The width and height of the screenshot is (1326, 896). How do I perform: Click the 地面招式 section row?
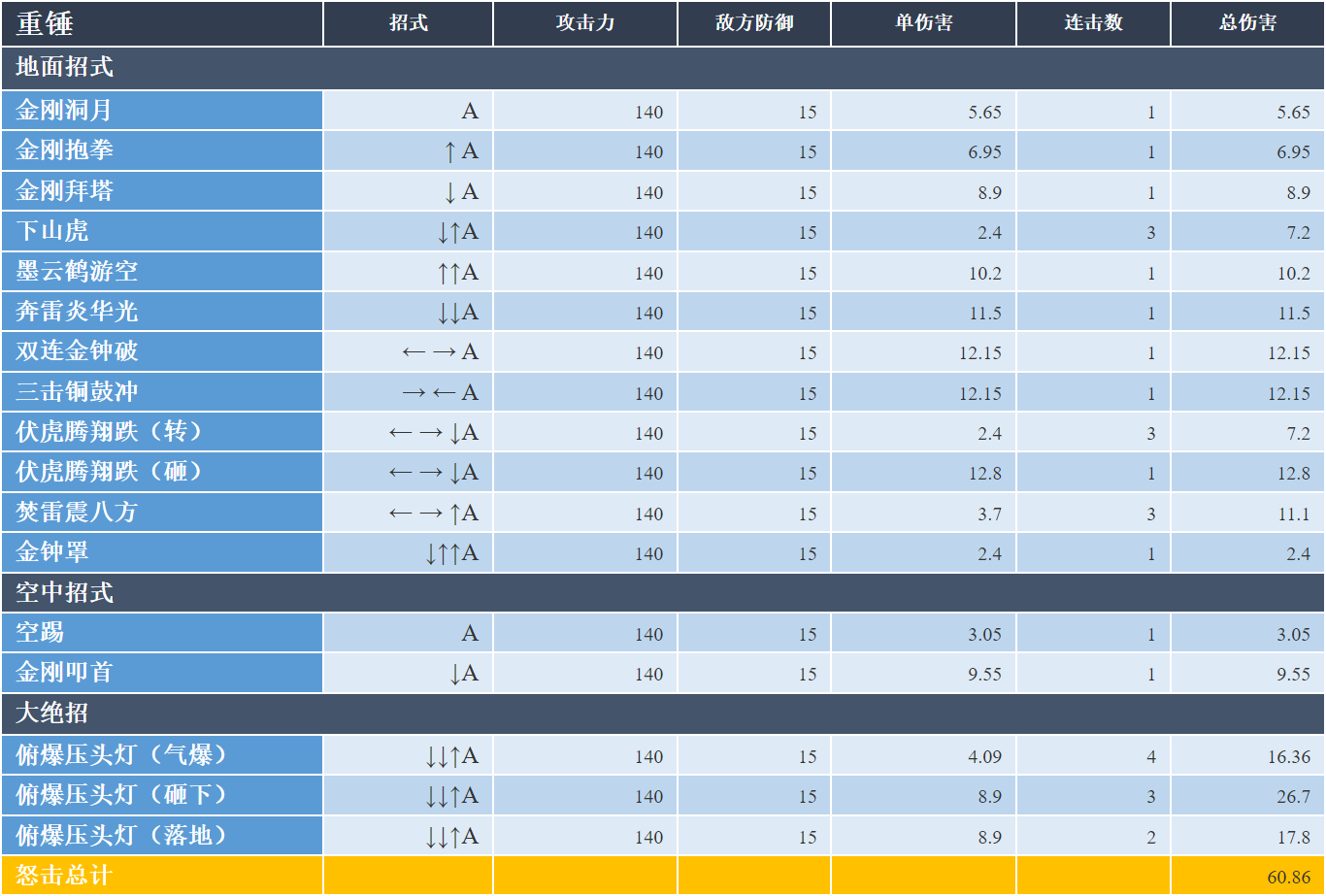coord(663,68)
